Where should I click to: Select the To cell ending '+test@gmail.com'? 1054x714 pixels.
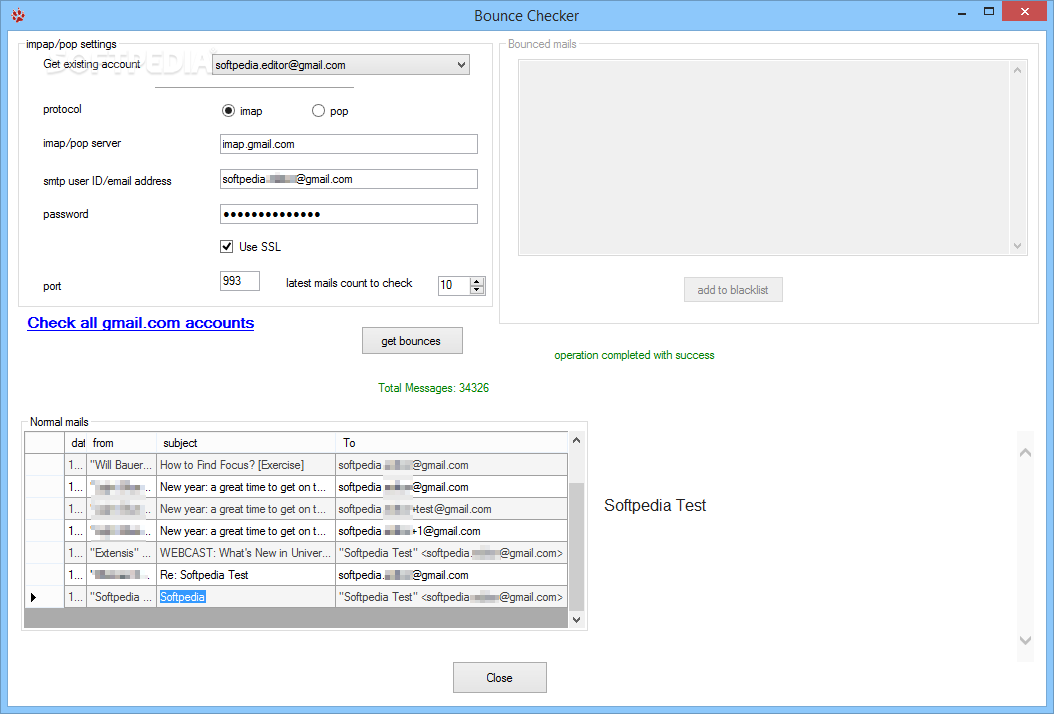(452, 509)
